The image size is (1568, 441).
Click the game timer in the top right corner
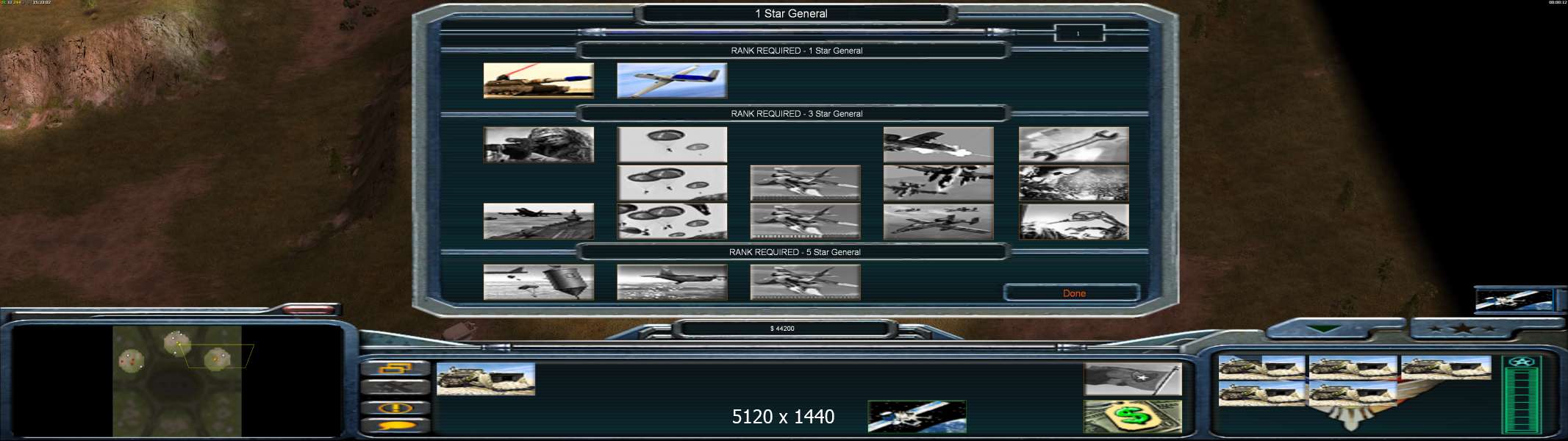pyautogui.click(x=1557, y=2)
